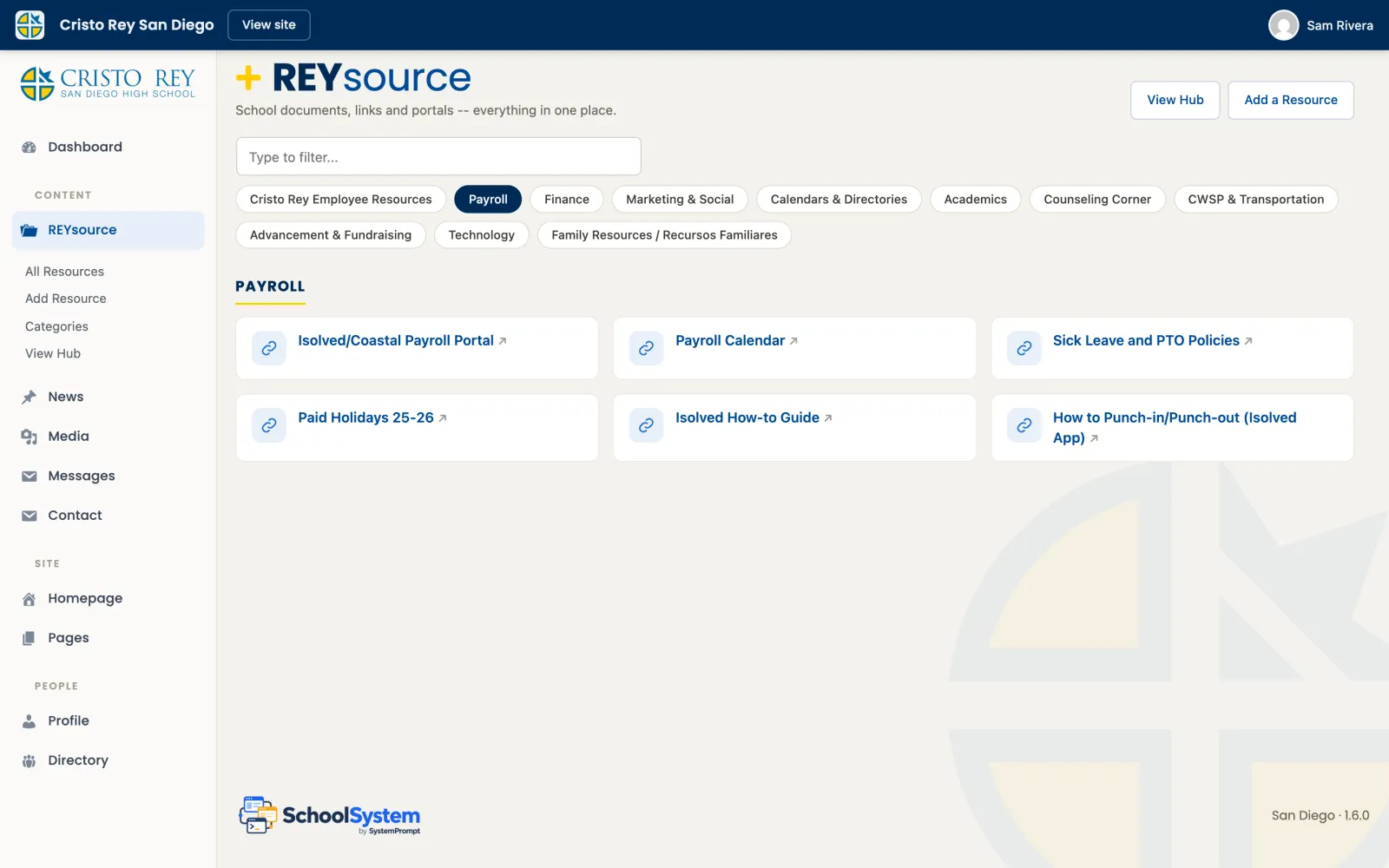The height and width of the screenshot is (868, 1389).
Task: Click the Cristo Rey app logo icon in top bar
Action: tap(30, 25)
